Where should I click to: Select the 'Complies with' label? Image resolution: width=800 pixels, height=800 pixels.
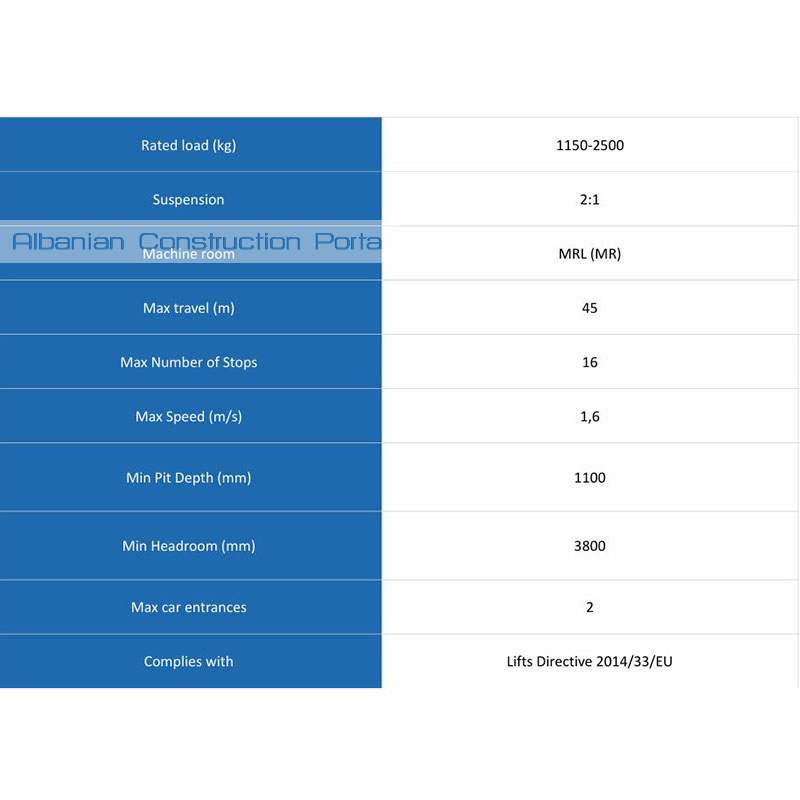tap(188, 661)
